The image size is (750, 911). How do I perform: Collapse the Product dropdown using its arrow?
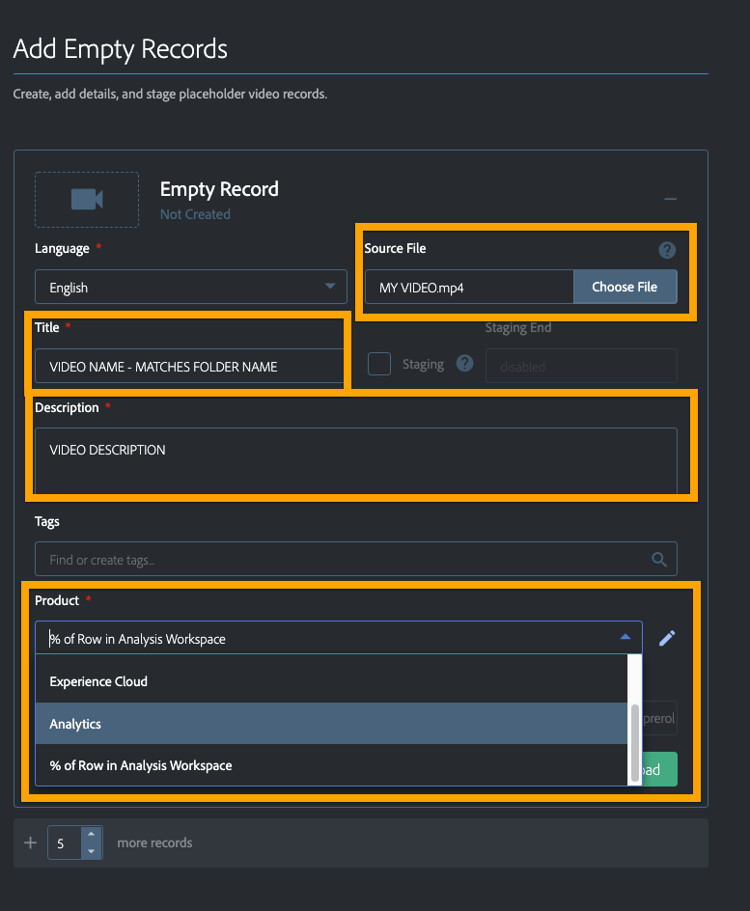625,637
